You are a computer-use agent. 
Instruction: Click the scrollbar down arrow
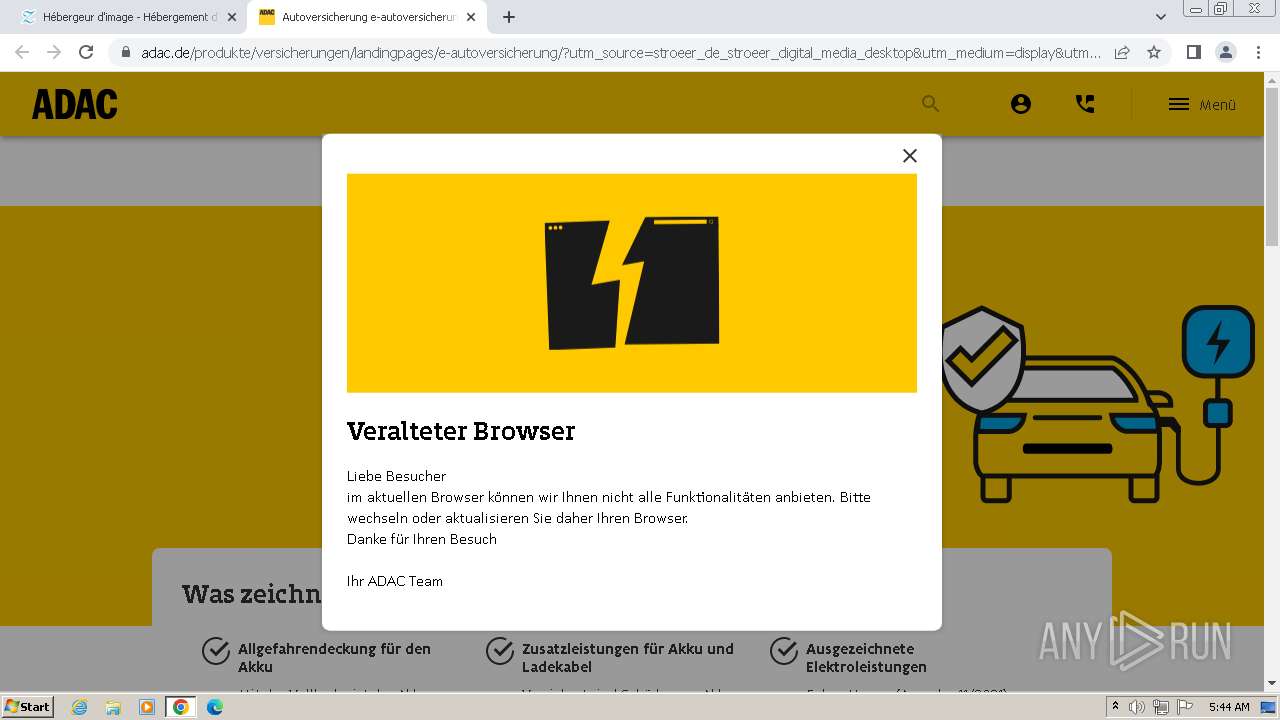(x=1272, y=683)
